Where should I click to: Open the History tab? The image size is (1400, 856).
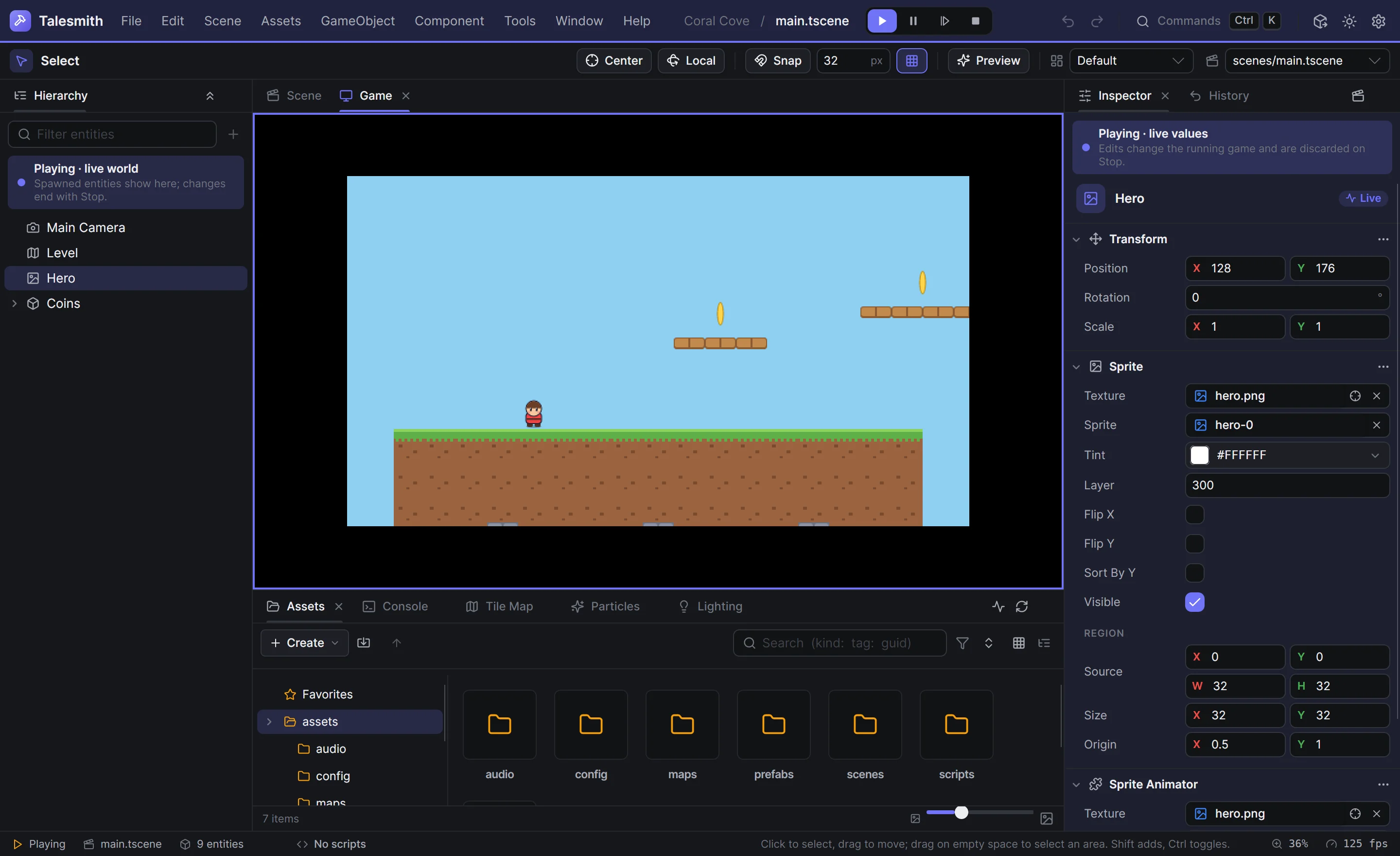pos(1219,95)
